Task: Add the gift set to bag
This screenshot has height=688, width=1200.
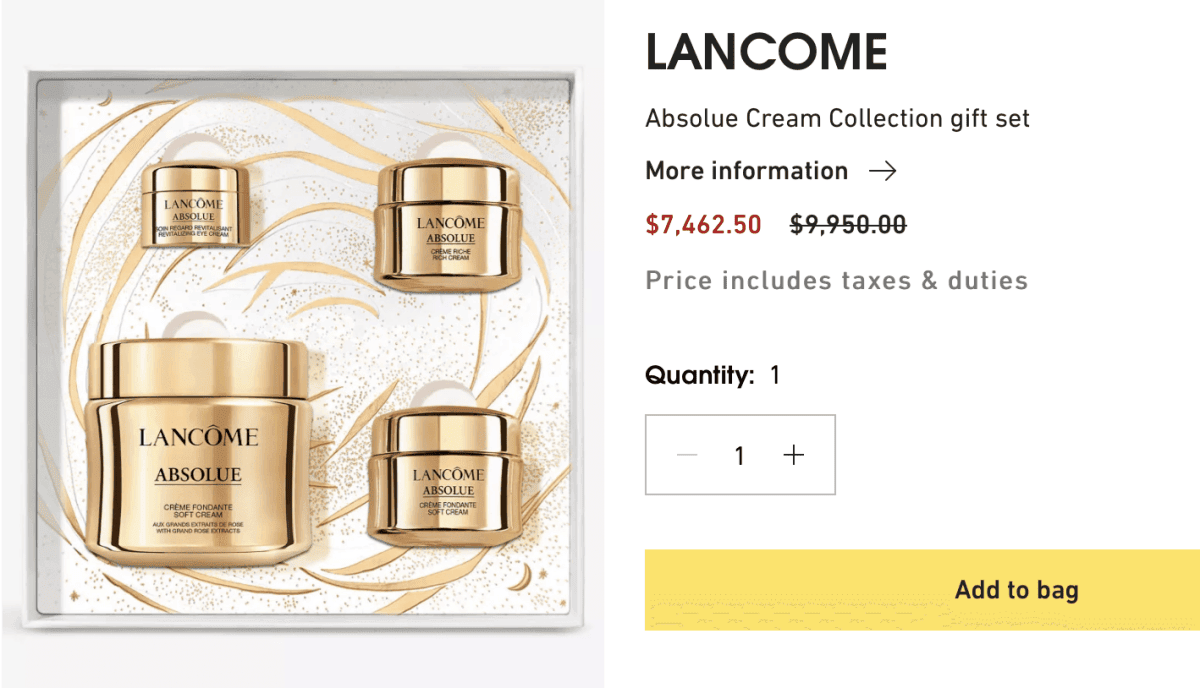Action: pyautogui.click(x=922, y=589)
